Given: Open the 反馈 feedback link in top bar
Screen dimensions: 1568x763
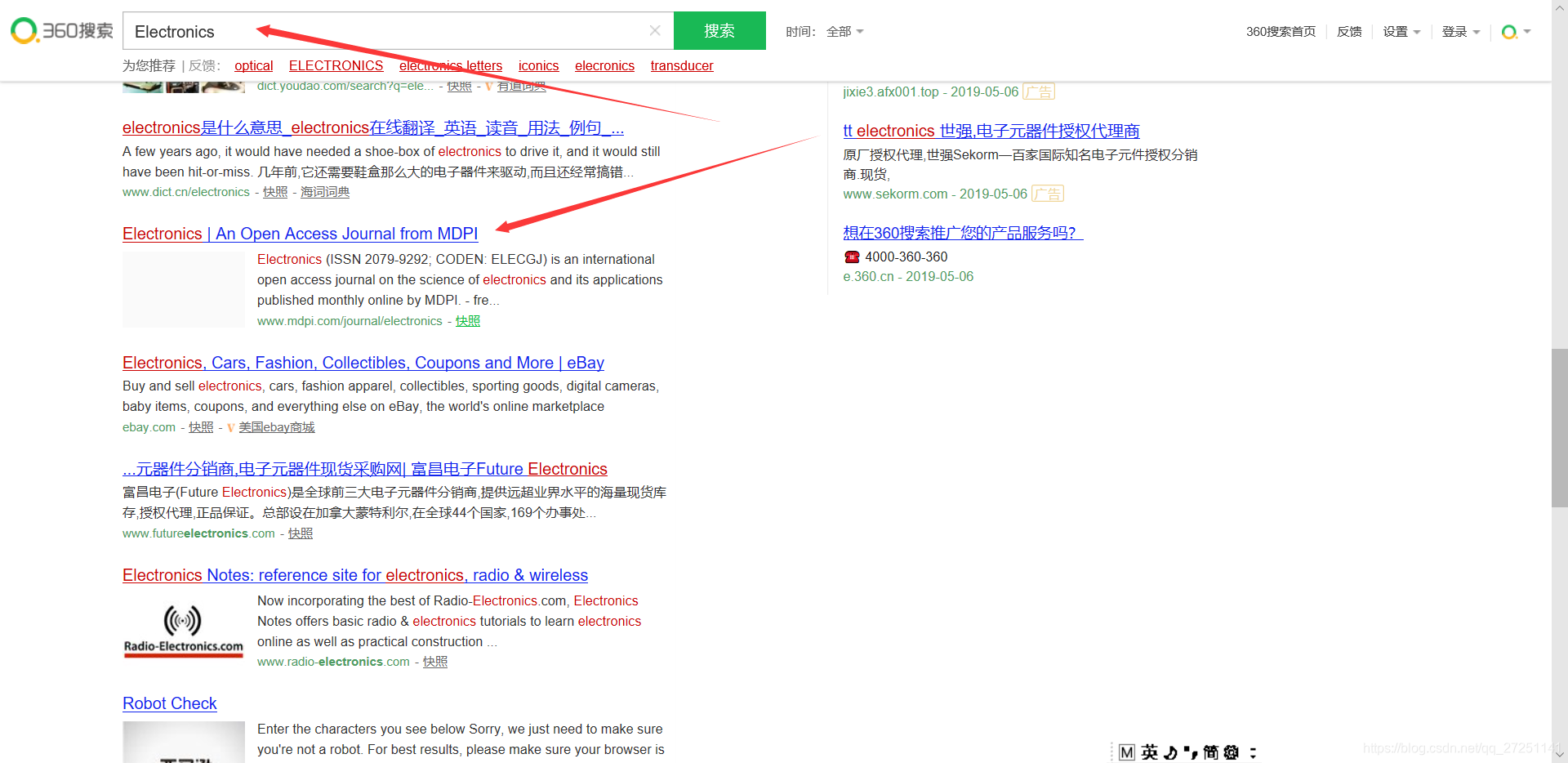Looking at the screenshot, I should tap(1349, 32).
